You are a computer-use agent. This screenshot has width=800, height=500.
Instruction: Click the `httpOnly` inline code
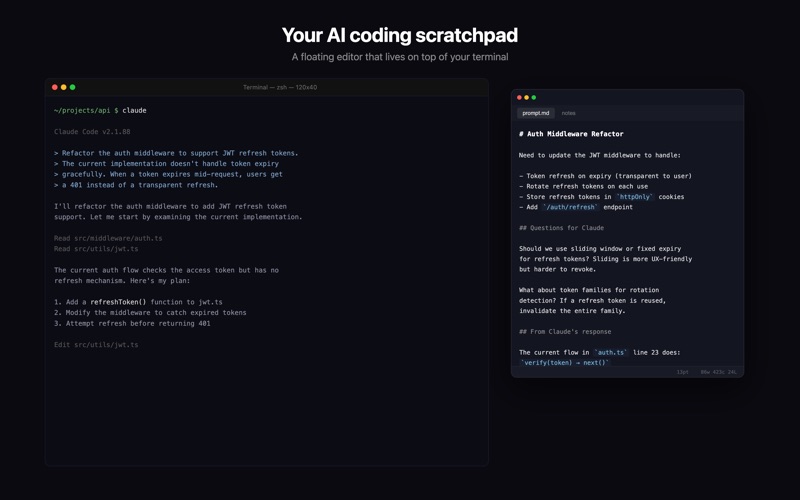pos(635,196)
